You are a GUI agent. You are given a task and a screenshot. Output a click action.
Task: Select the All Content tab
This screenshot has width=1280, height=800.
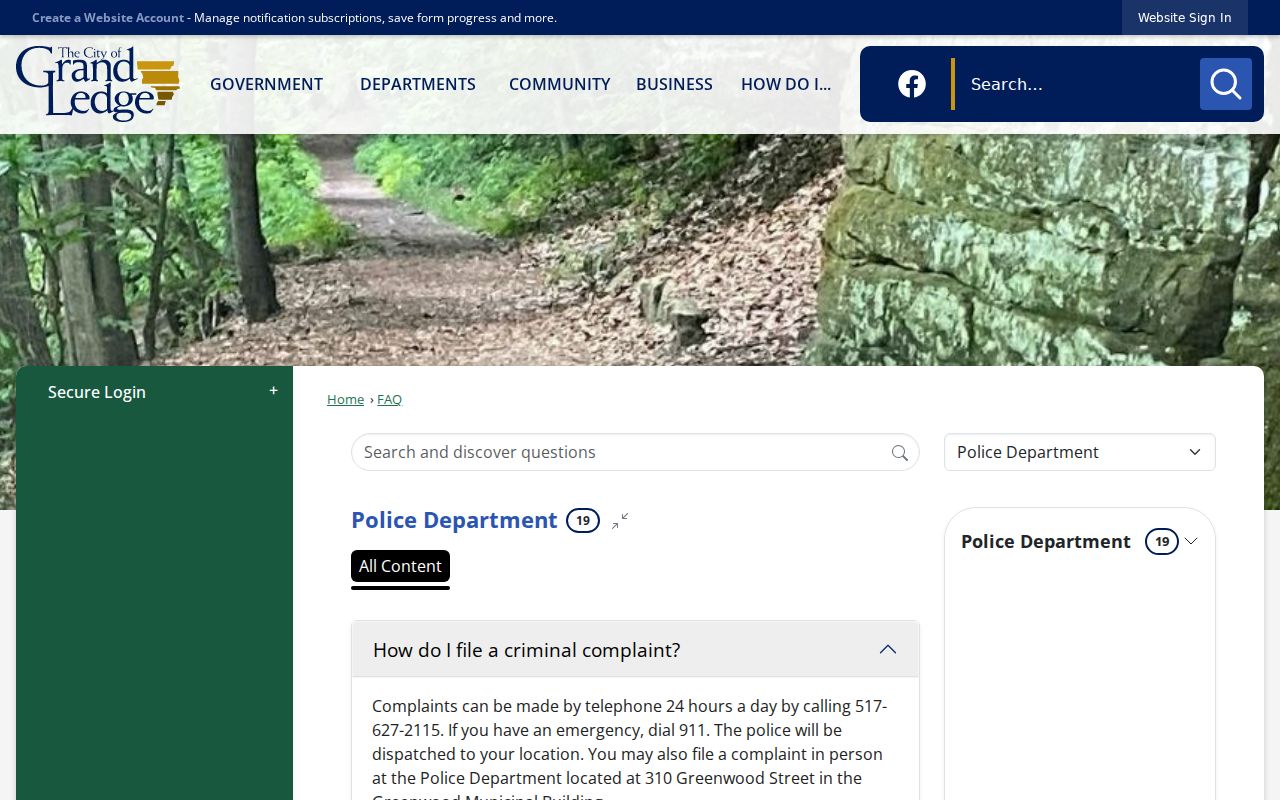point(400,566)
